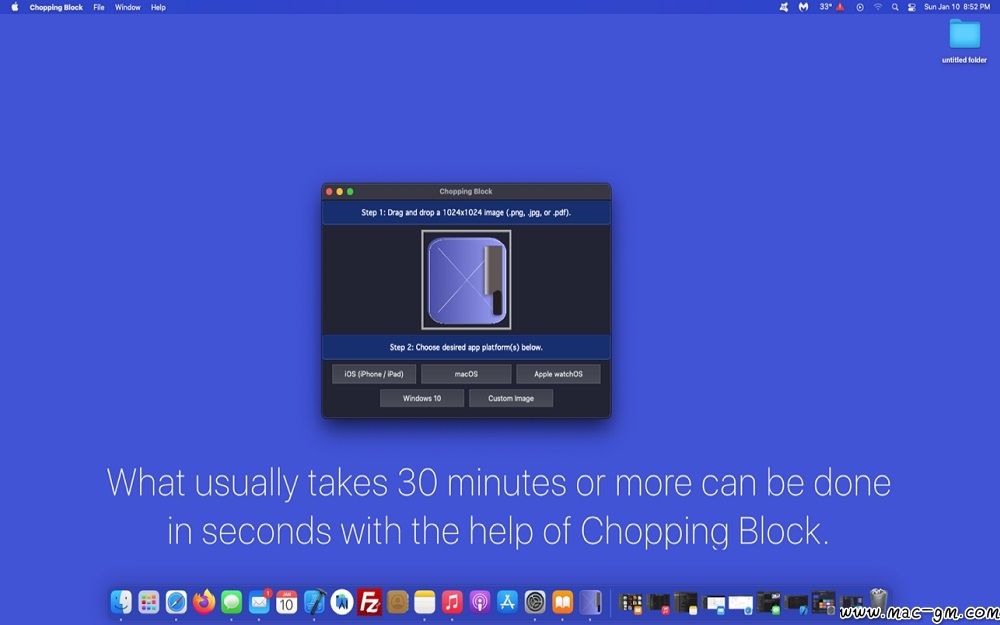1000x625 pixels.
Task: Open Calendar in the dock
Action: tap(286, 601)
